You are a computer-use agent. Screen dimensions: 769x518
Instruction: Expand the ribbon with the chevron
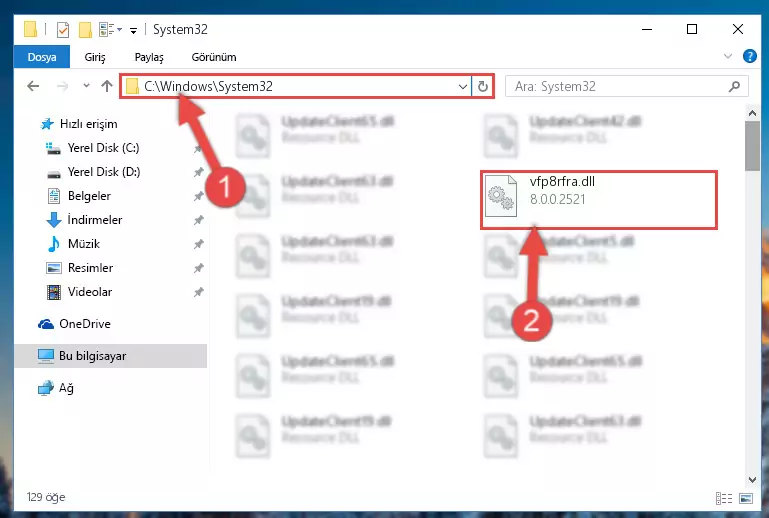pyautogui.click(x=728, y=56)
